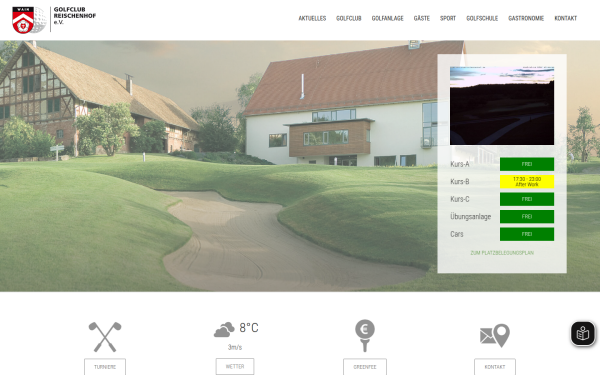Click the cloud weather icon
This screenshot has height=375, width=600.
click(224, 329)
